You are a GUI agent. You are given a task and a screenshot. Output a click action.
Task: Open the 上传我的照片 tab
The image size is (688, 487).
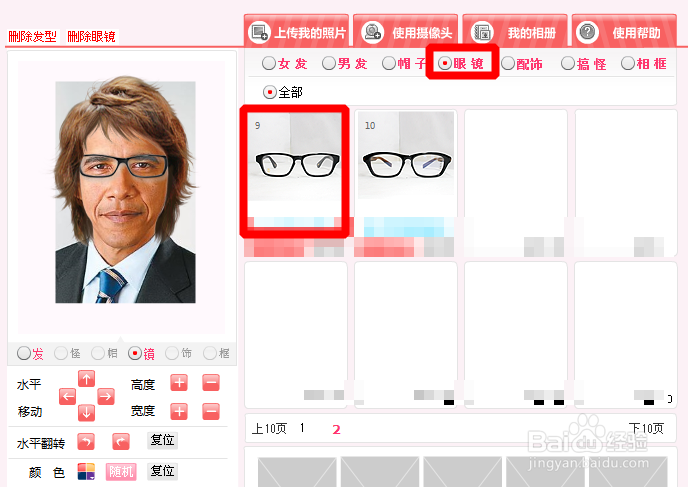(x=297, y=31)
